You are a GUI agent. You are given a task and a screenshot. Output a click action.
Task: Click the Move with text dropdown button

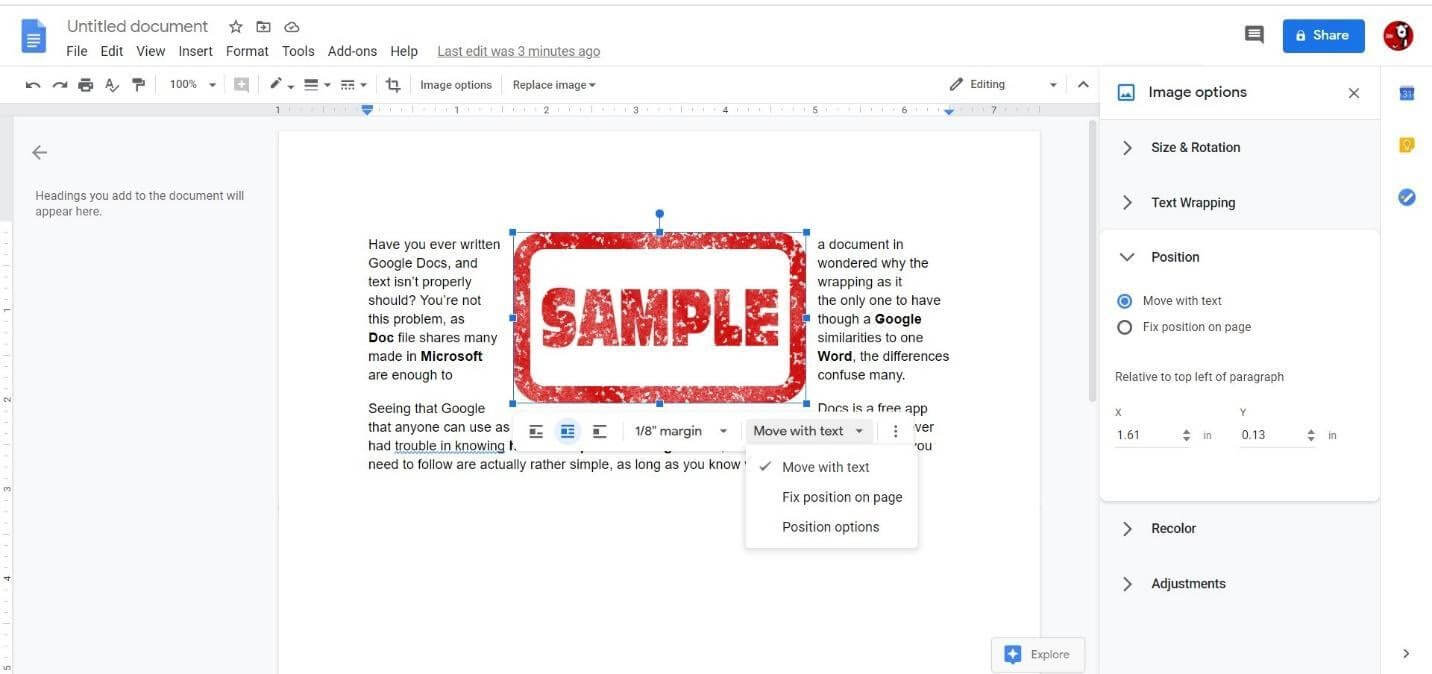coord(809,431)
